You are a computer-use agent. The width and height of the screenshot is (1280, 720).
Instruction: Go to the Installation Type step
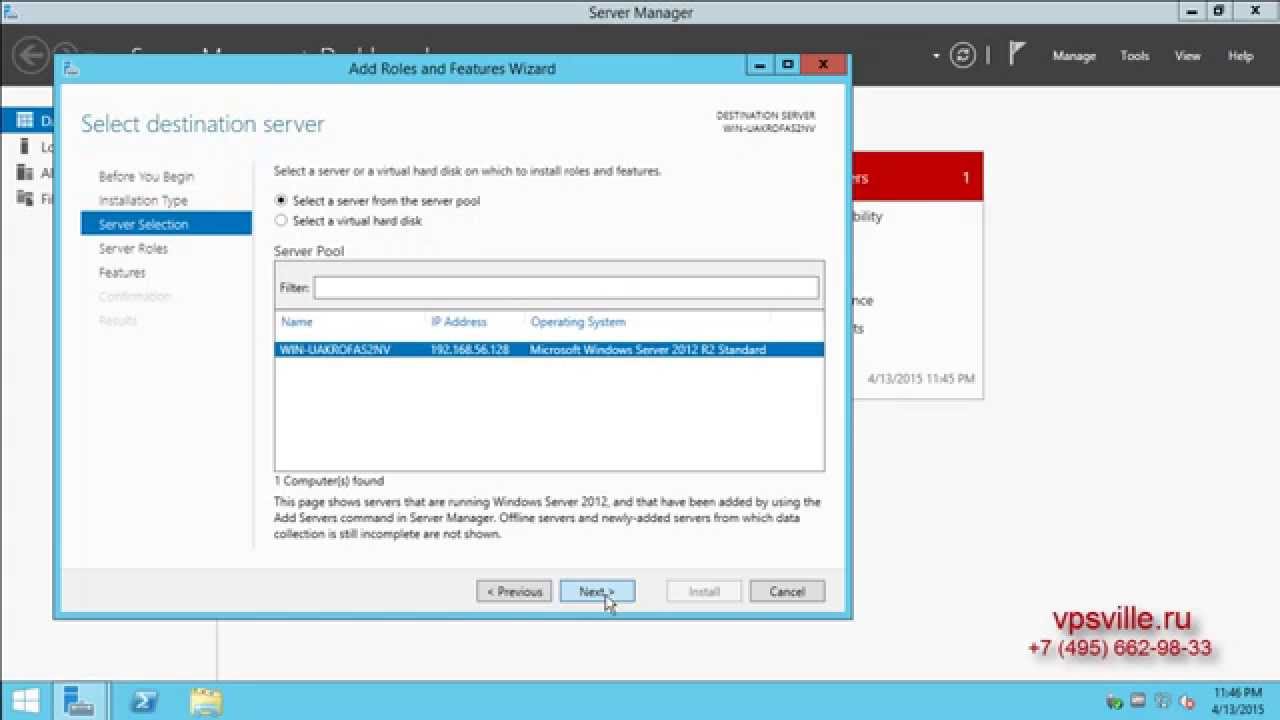point(143,201)
